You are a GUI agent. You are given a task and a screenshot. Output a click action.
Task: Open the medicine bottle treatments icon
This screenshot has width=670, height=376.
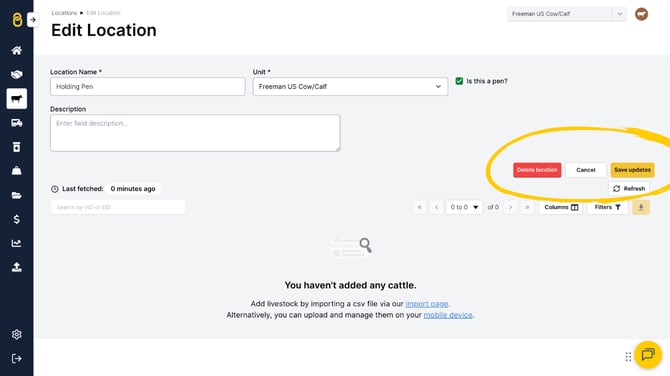click(x=17, y=147)
